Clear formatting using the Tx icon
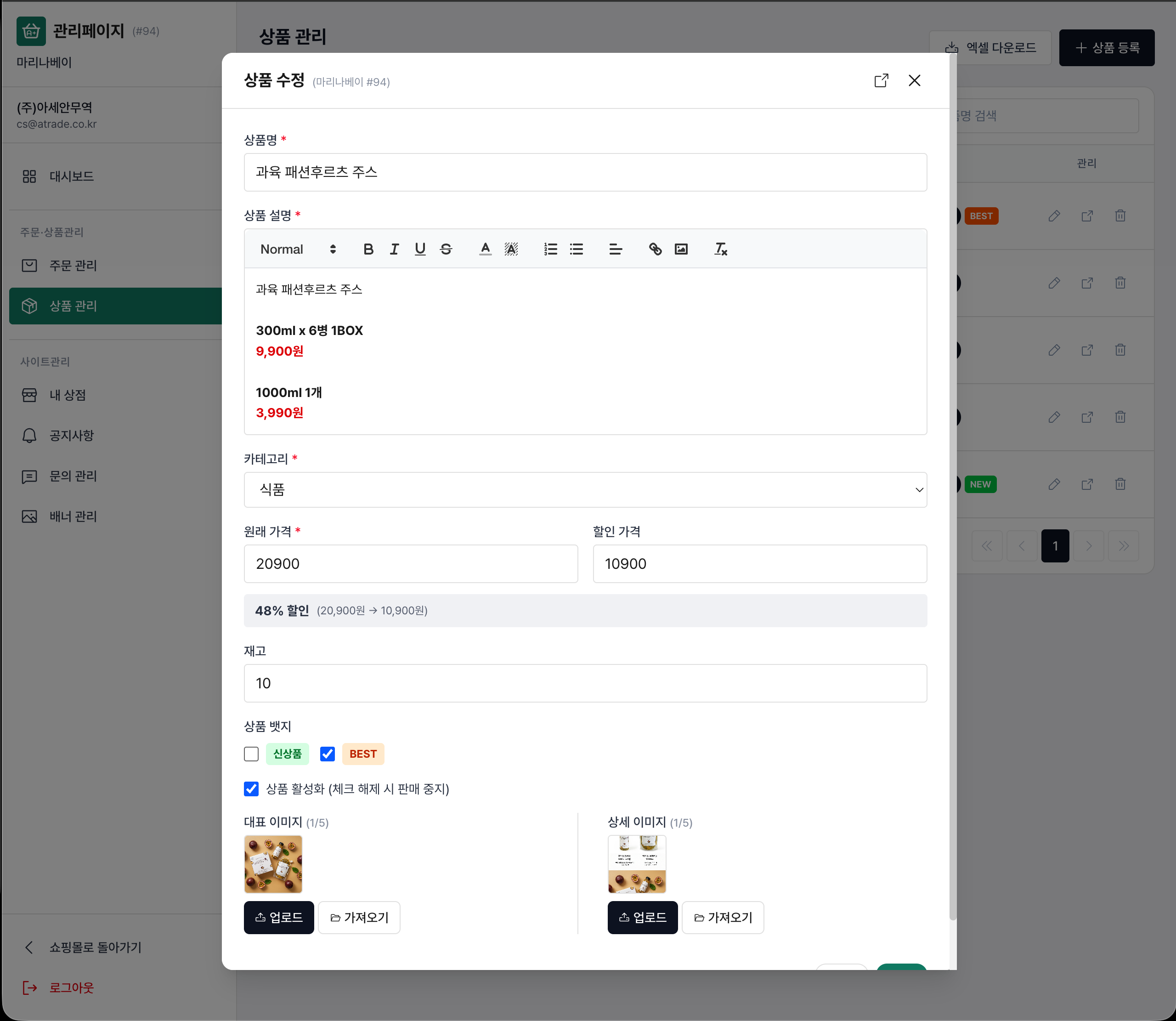 (x=720, y=249)
